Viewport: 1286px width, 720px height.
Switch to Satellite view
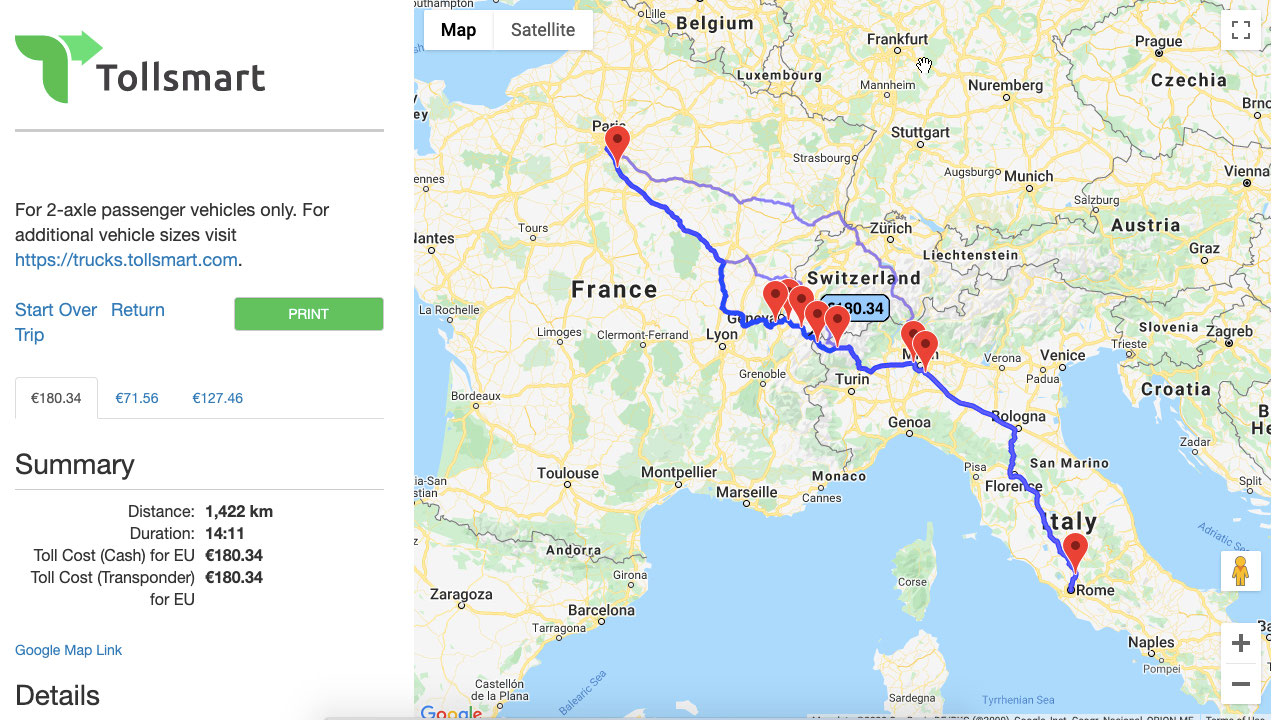542,30
